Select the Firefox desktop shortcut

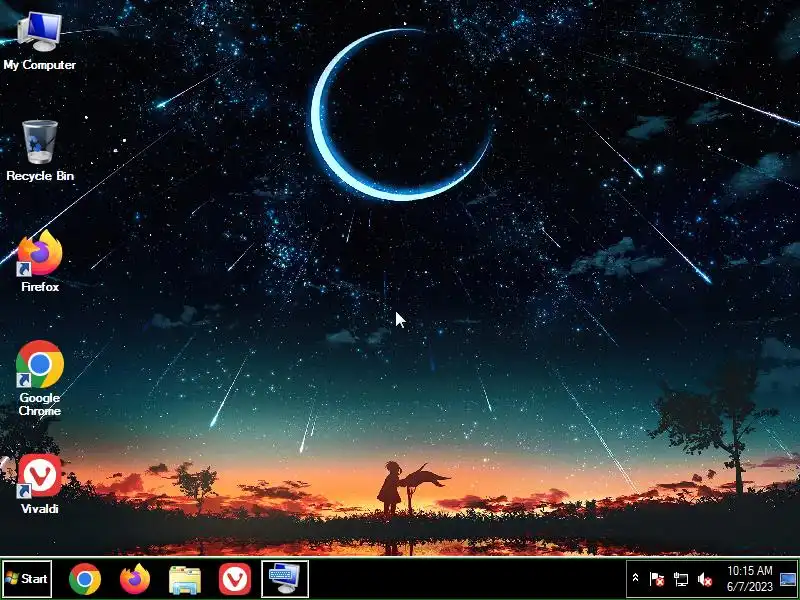(40, 261)
